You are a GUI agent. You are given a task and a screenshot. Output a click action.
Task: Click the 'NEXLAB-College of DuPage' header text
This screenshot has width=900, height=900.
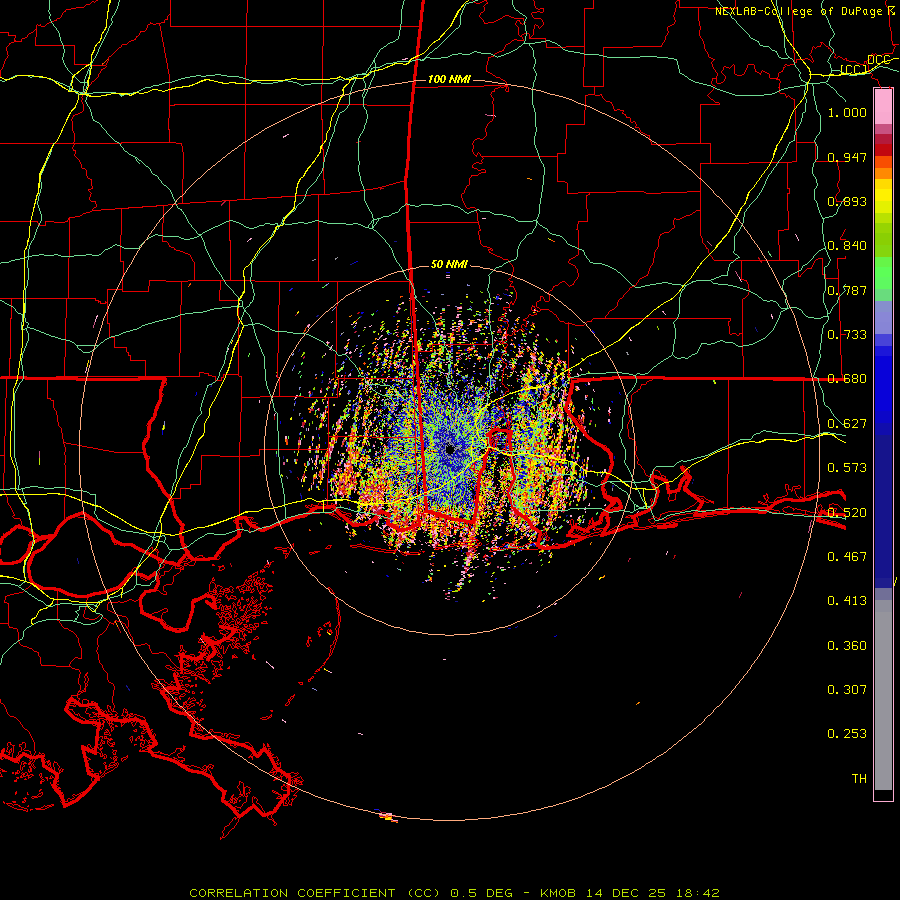pyautogui.click(x=798, y=11)
